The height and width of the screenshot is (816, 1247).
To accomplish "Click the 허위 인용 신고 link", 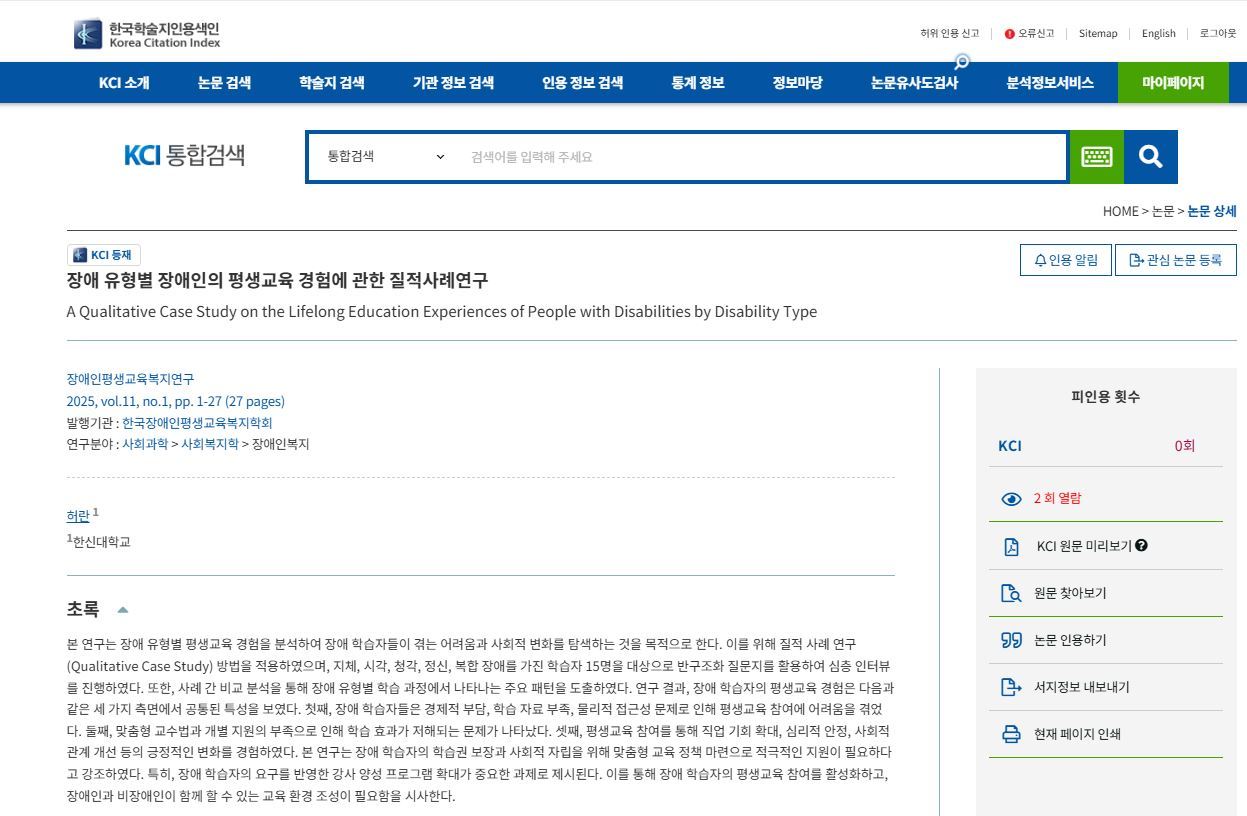I will coord(950,34).
